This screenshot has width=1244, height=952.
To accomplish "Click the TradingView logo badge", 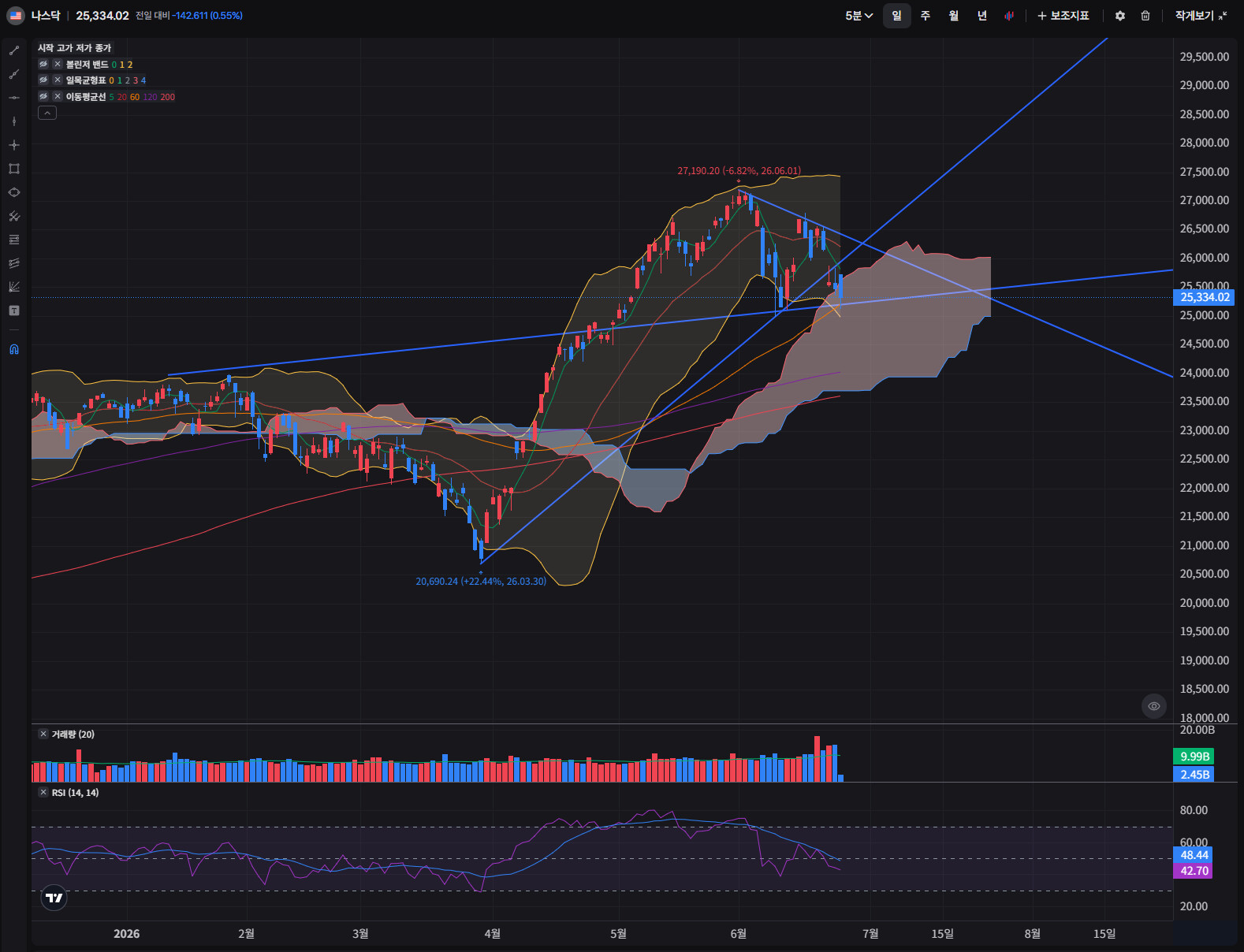I will click(x=54, y=898).
